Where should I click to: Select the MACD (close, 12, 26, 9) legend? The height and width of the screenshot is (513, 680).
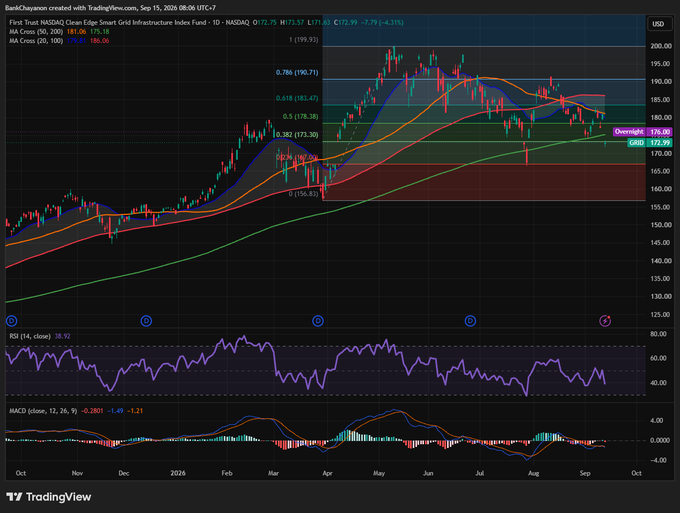click(x=43, y=411)
